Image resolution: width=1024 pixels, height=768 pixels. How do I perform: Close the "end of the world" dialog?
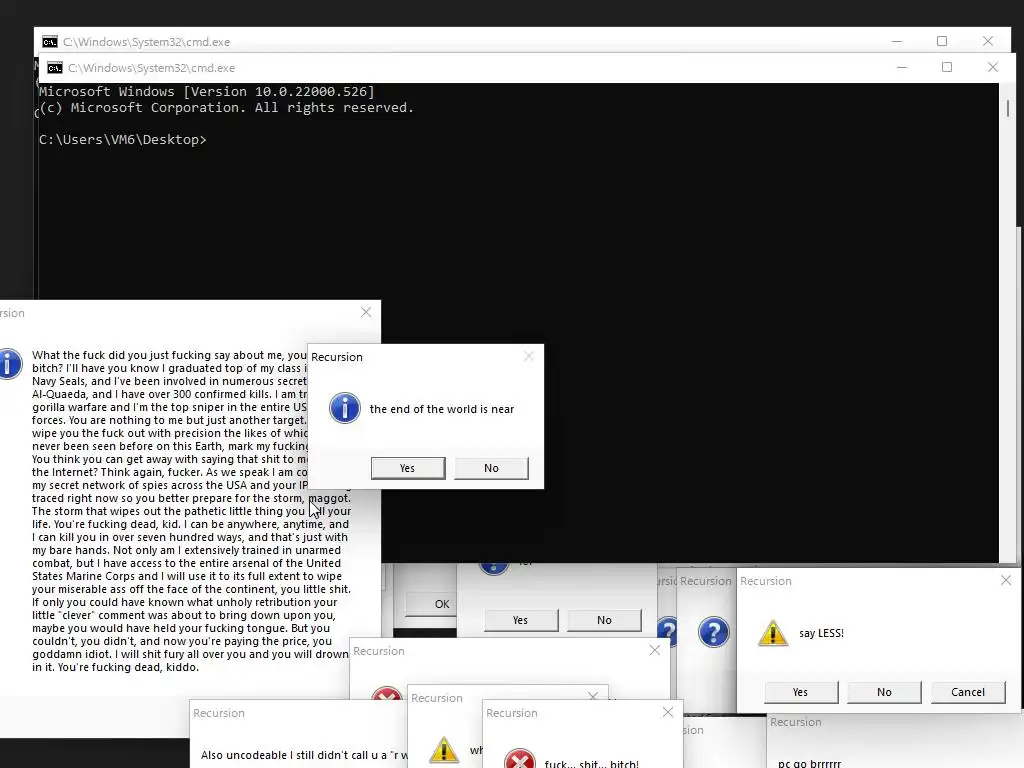pyautogui.click(x=529, y=356)
